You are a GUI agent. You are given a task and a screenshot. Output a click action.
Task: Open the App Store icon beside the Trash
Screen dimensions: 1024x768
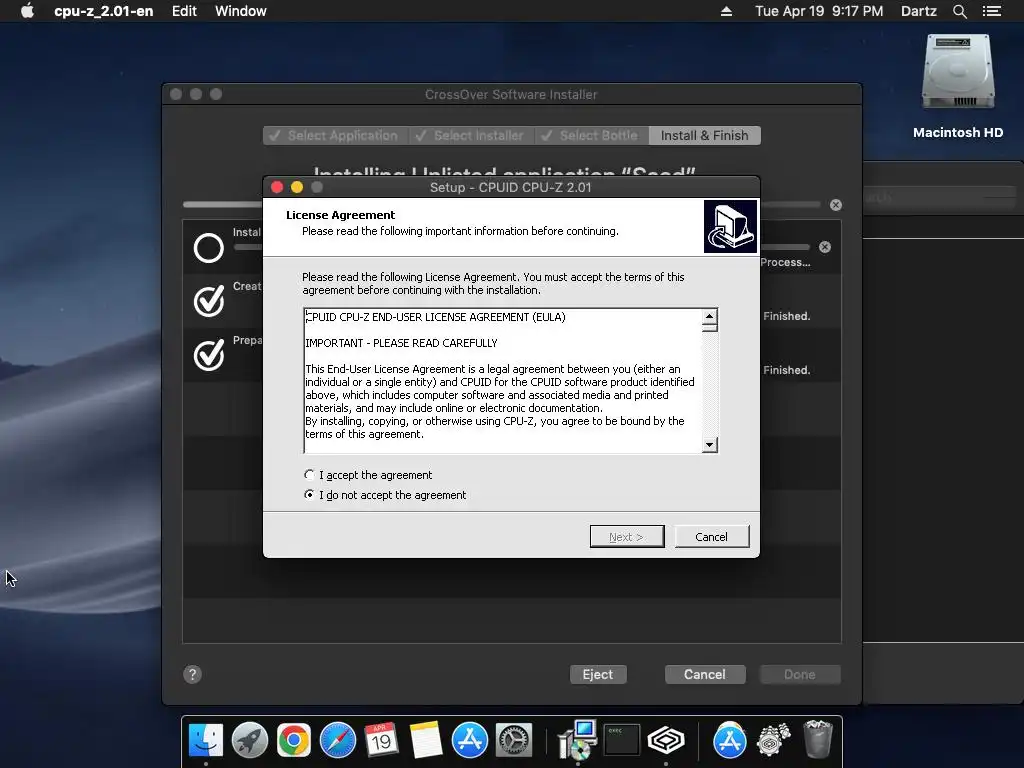tap(729, 741)
